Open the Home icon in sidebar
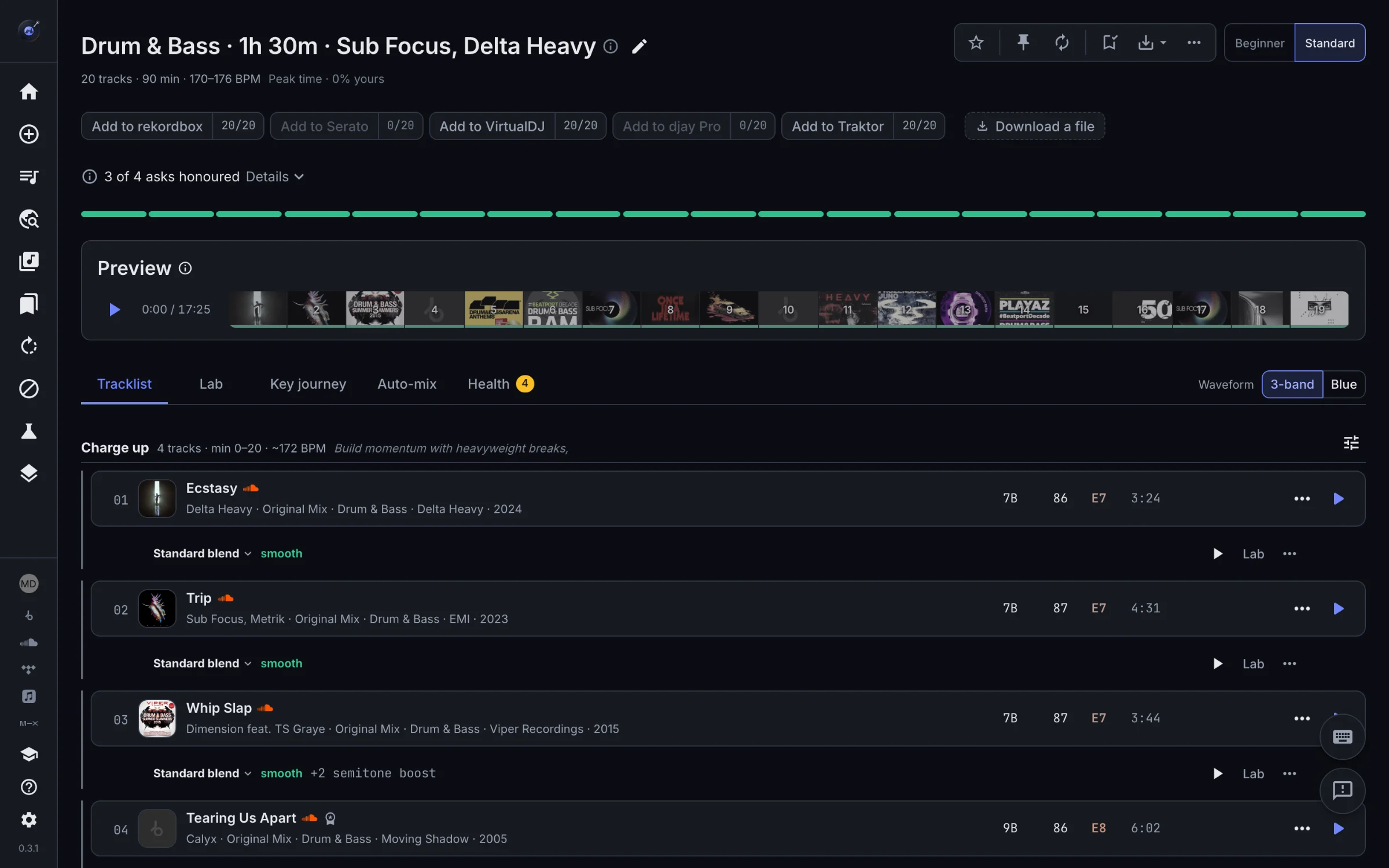1389x868 pixels. 28,91
